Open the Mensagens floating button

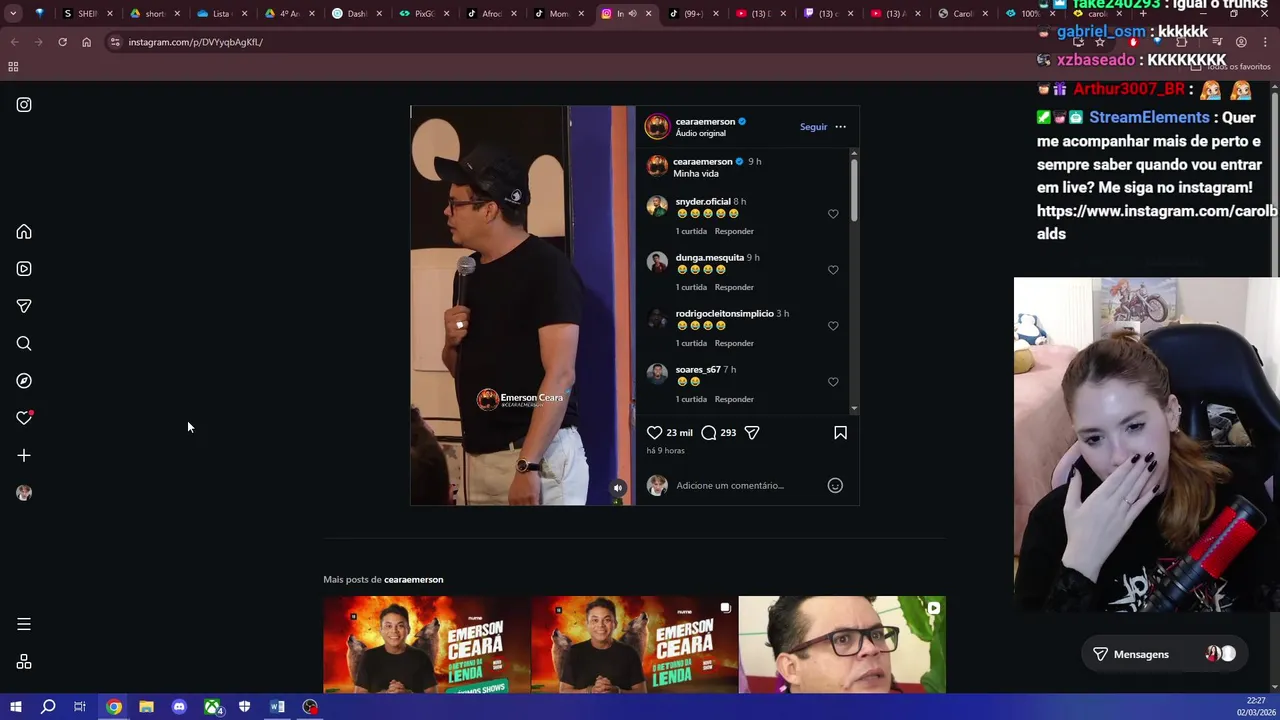pyautogui.click(x=1165, y=654)
